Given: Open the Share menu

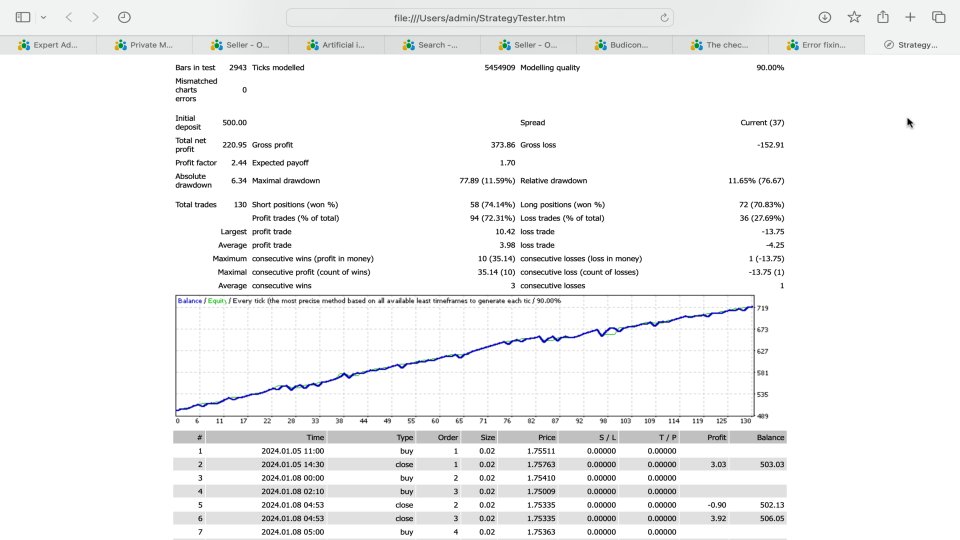Looking at the screenshot, I should (x=882, y=17).
